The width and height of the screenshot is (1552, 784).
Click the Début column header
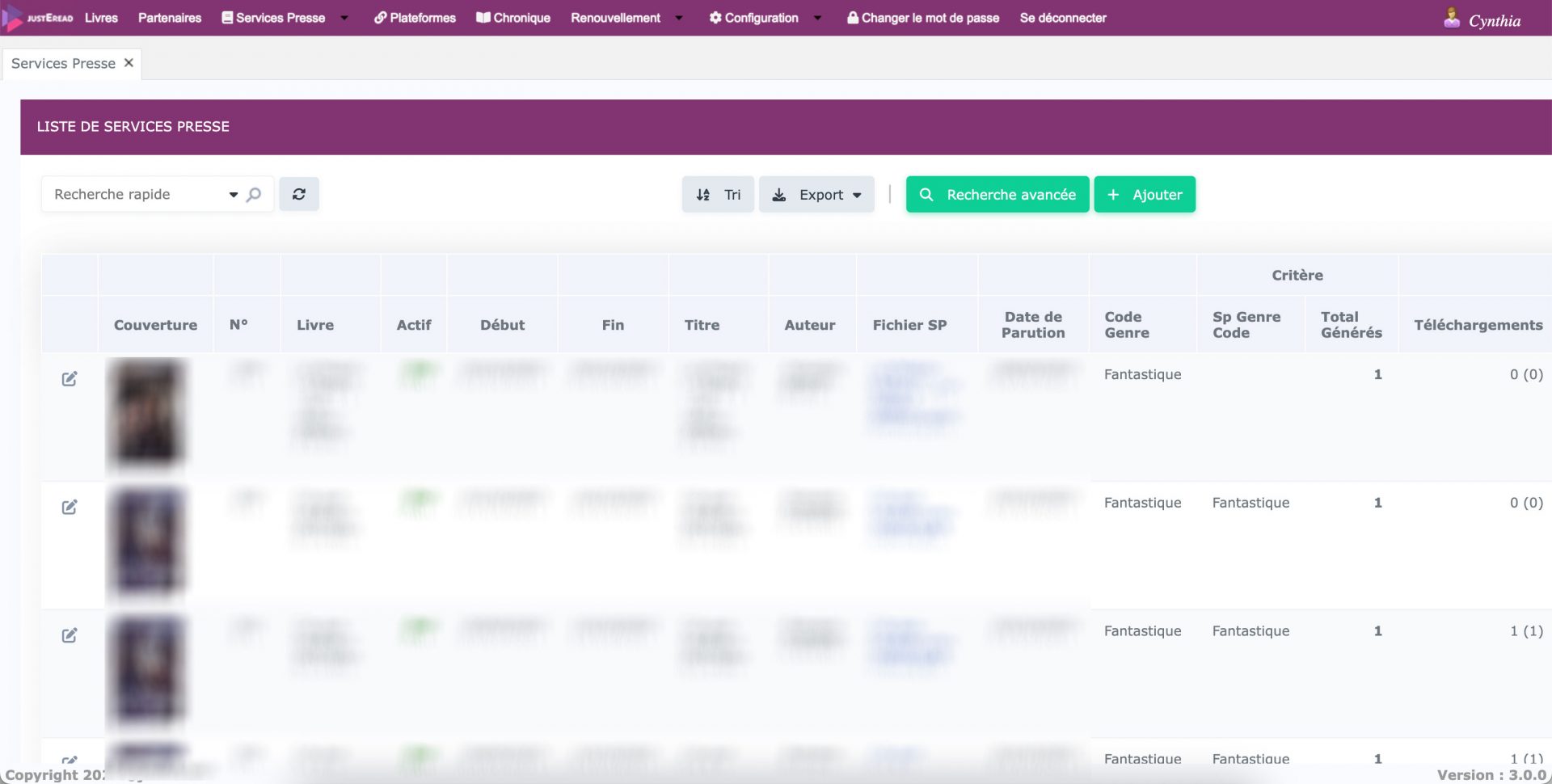coord(502,325)
